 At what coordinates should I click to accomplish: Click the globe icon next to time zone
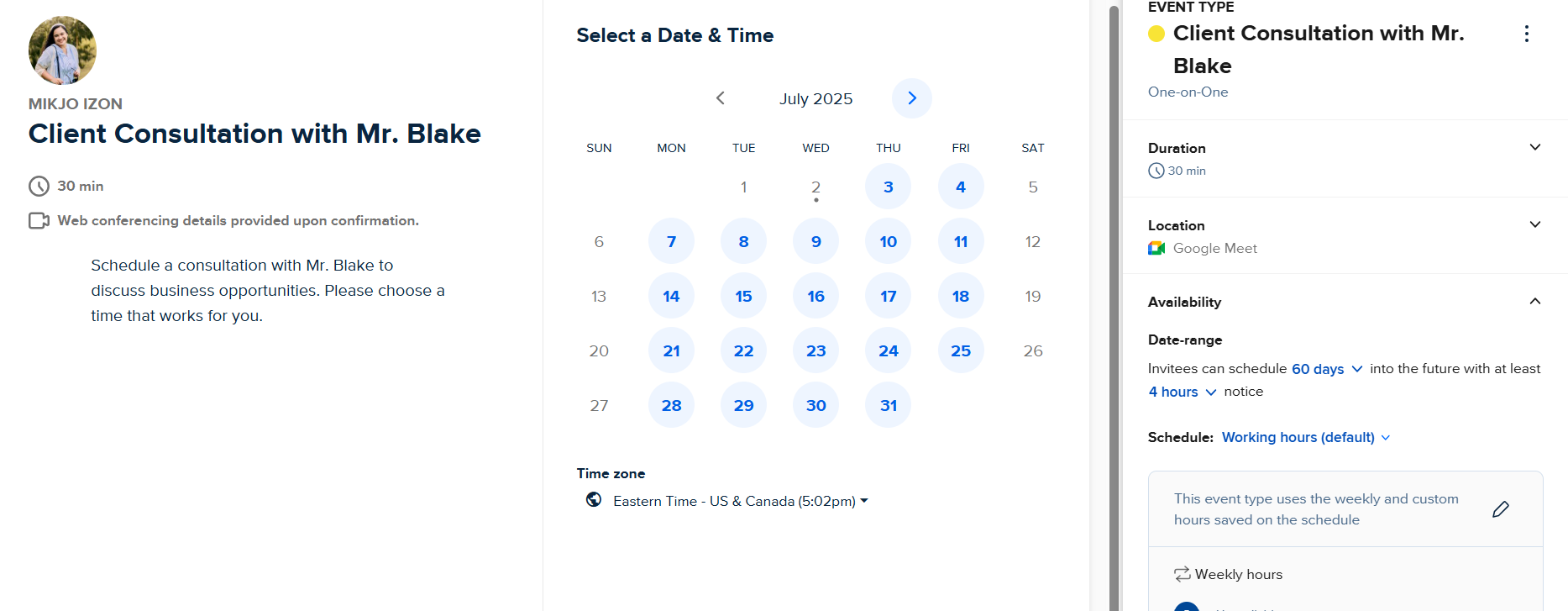(x=594, y=499)
